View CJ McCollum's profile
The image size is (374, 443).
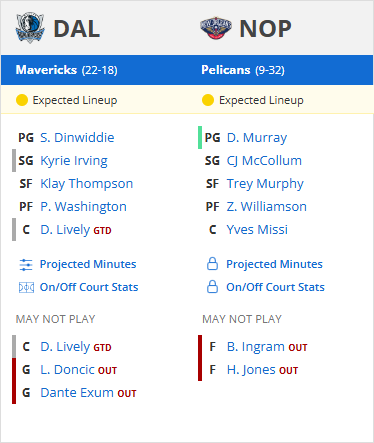[x=264, y=161]
